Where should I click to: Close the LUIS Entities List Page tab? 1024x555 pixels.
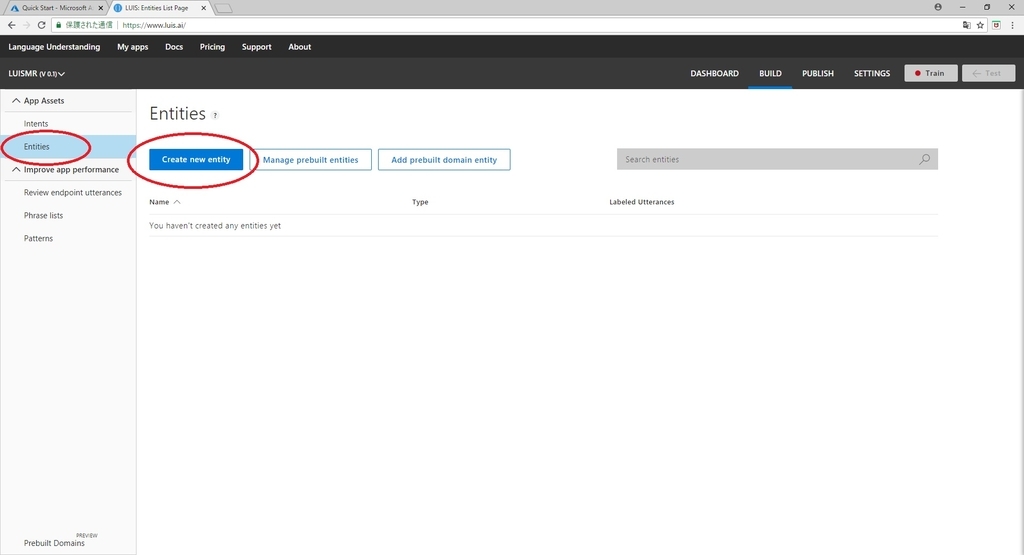tap(203, 8)
